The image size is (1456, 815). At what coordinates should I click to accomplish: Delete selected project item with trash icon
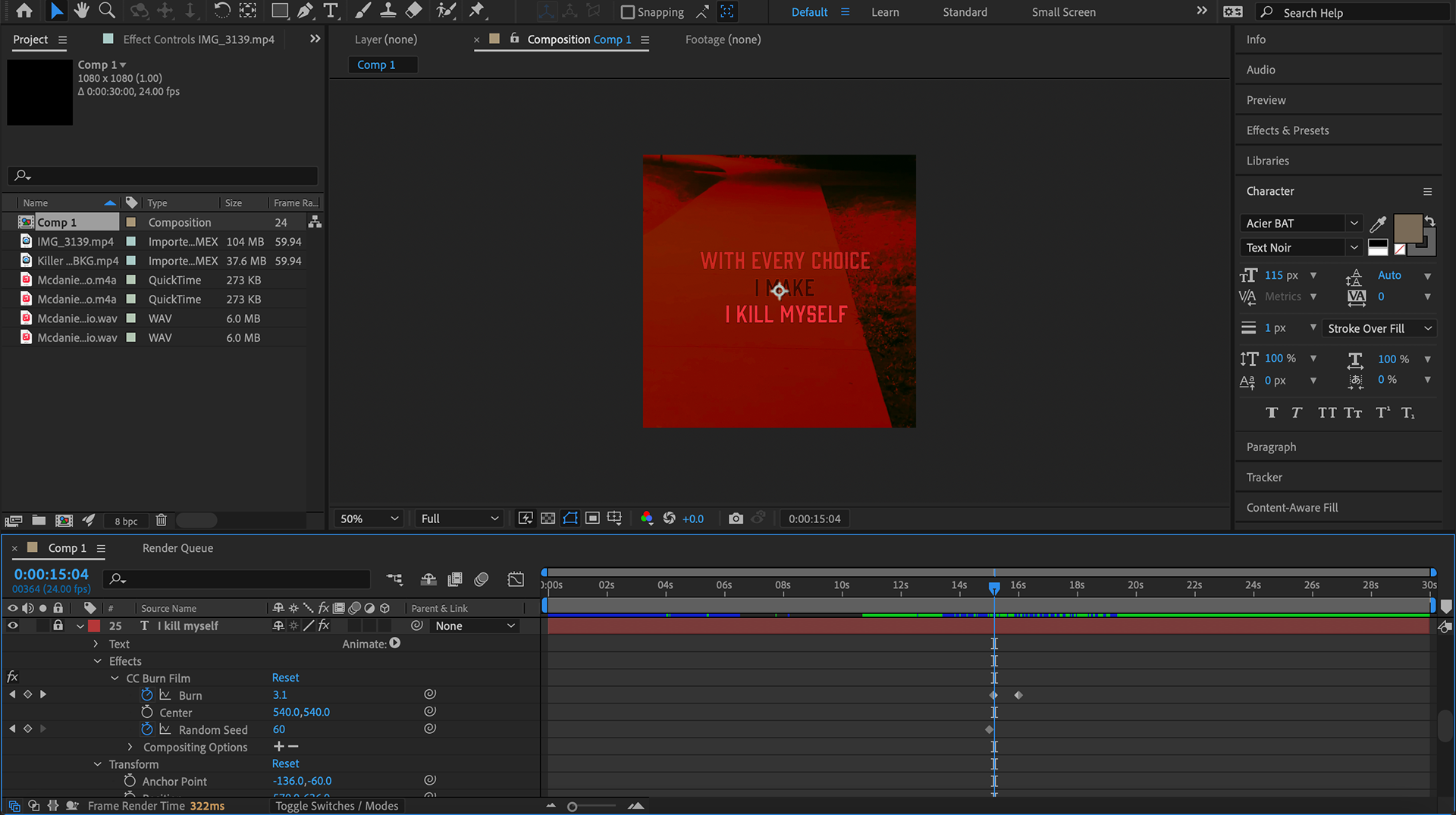click(161, 520)
